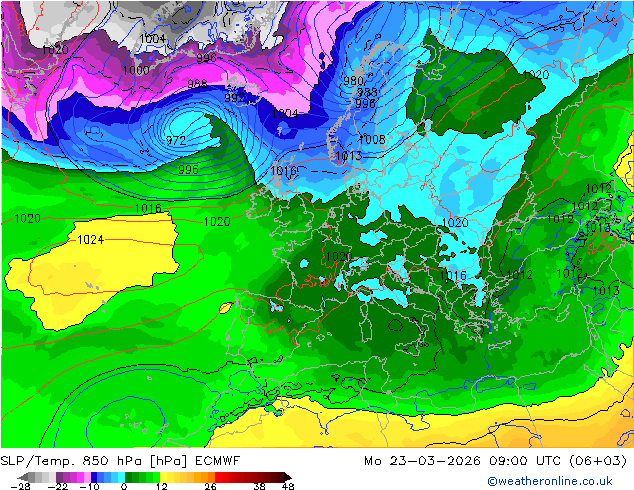Viewport: 634px width, 490px height.
Task: Click the 26 legend value
Action: pyautogui.click(x=210, y=486)
